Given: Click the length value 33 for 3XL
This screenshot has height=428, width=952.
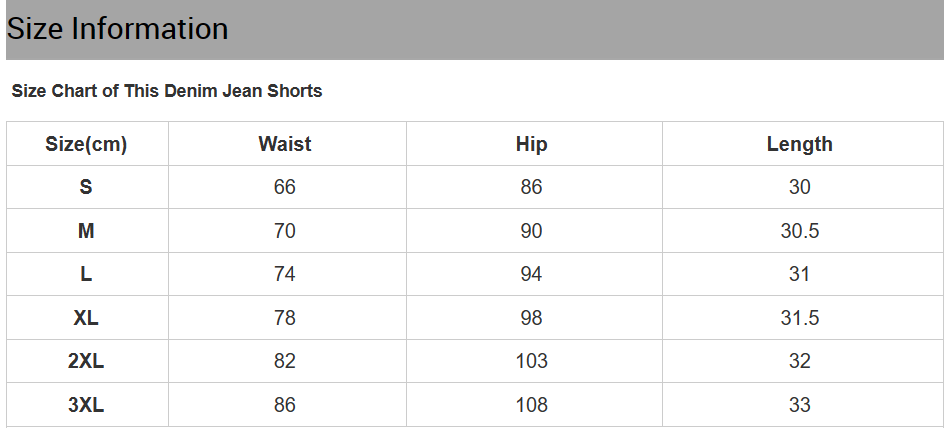Looking at the screenshot, I should (800, 405).
